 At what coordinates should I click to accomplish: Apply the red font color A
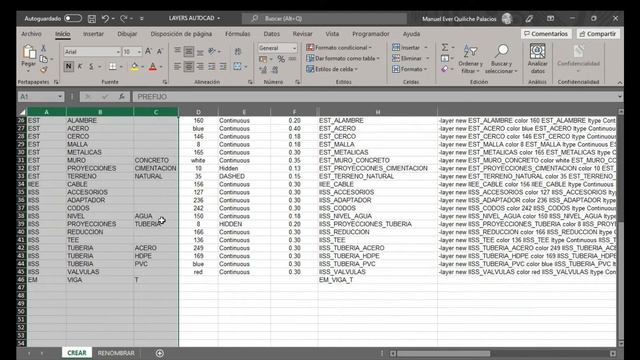153,67
